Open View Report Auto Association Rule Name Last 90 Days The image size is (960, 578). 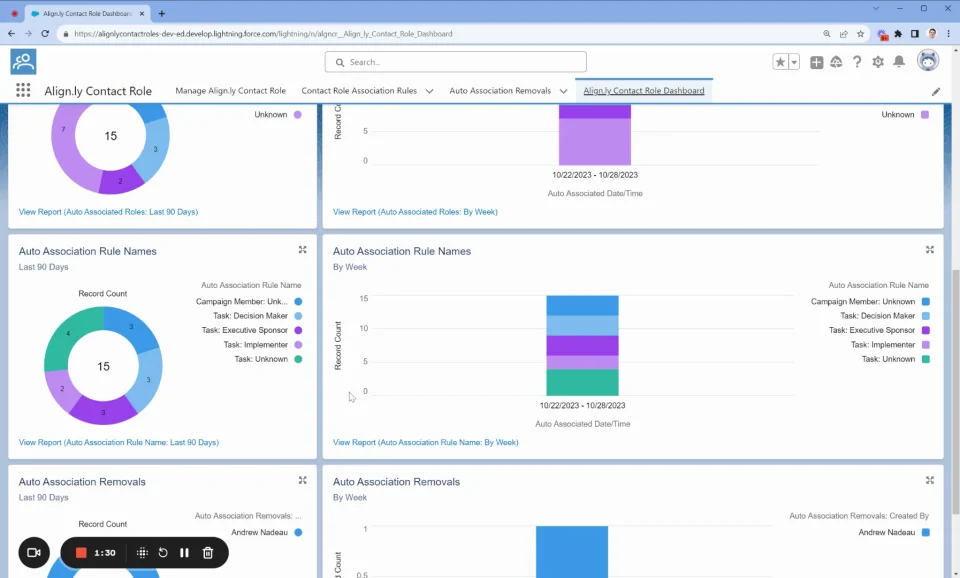pyautogui.click(x=119, y=442)
